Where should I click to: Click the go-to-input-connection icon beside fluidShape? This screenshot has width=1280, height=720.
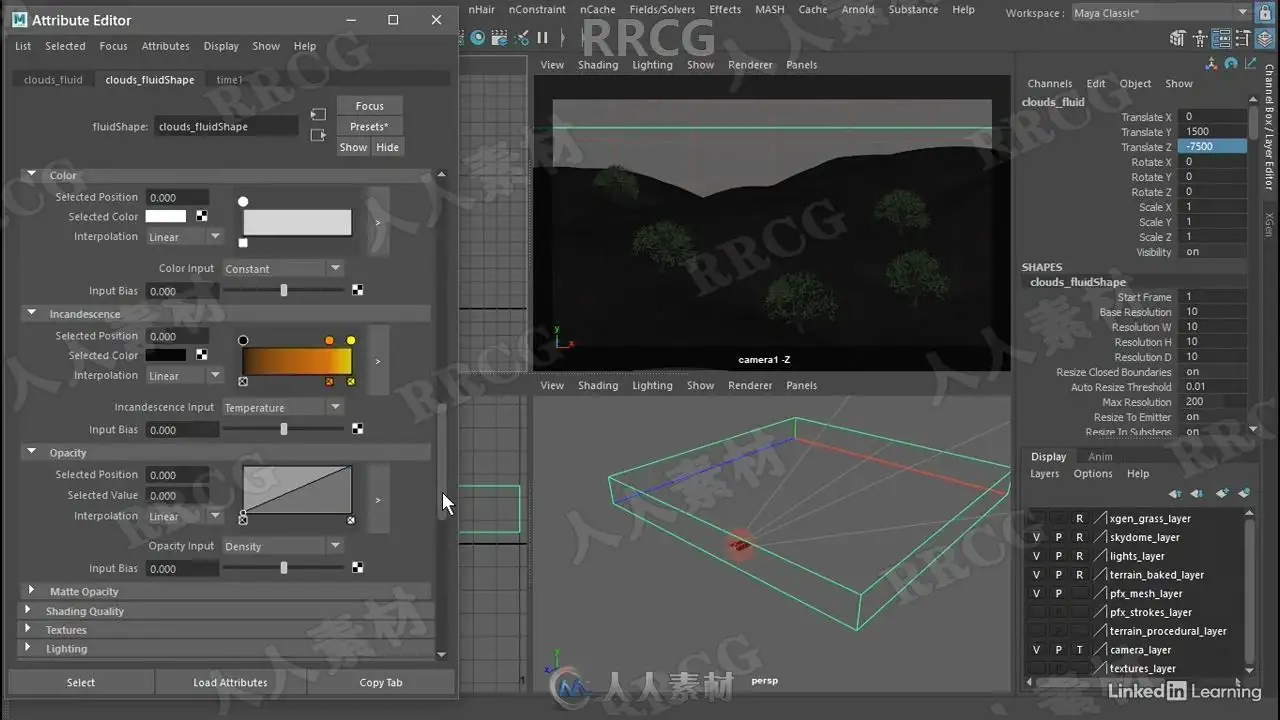click(x=318, y=115)
